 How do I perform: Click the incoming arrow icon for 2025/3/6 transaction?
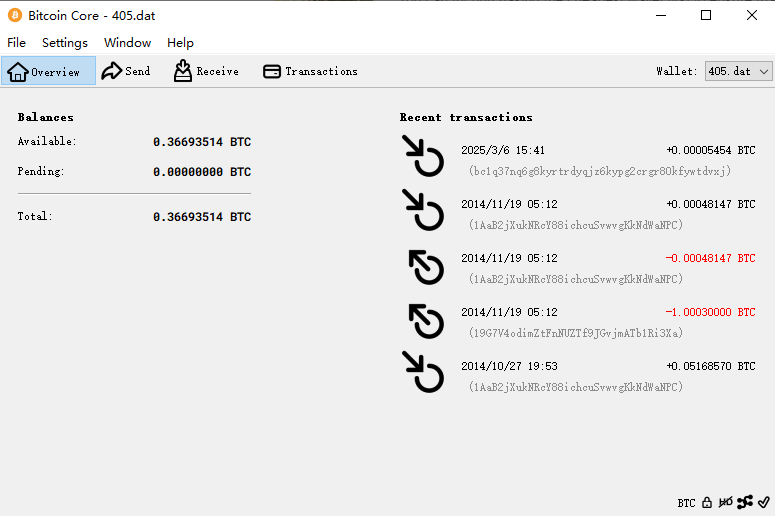coord(423,157)
